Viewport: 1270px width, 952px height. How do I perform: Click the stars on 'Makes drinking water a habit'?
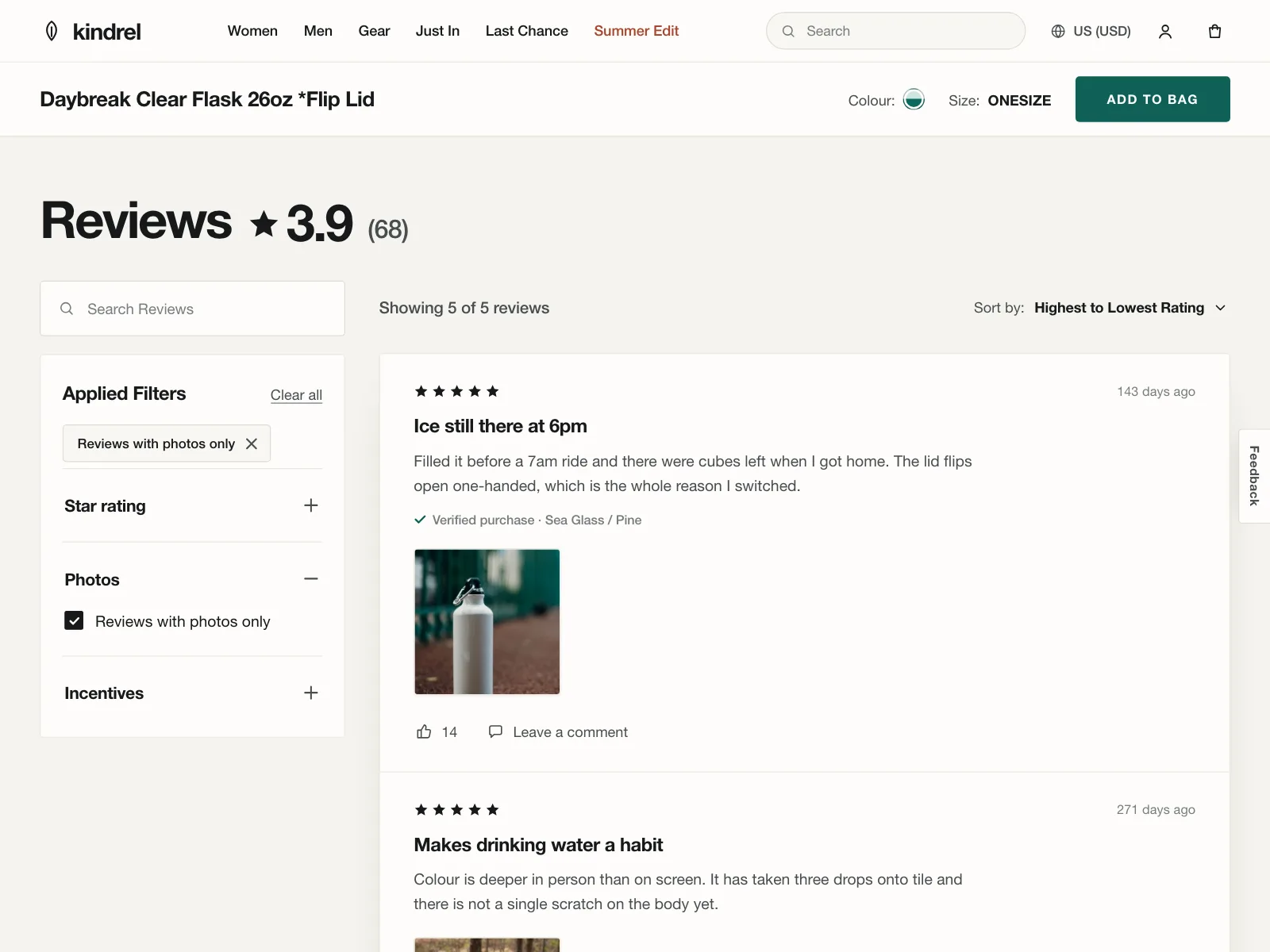pyautogui.click(x=456, y=809)
